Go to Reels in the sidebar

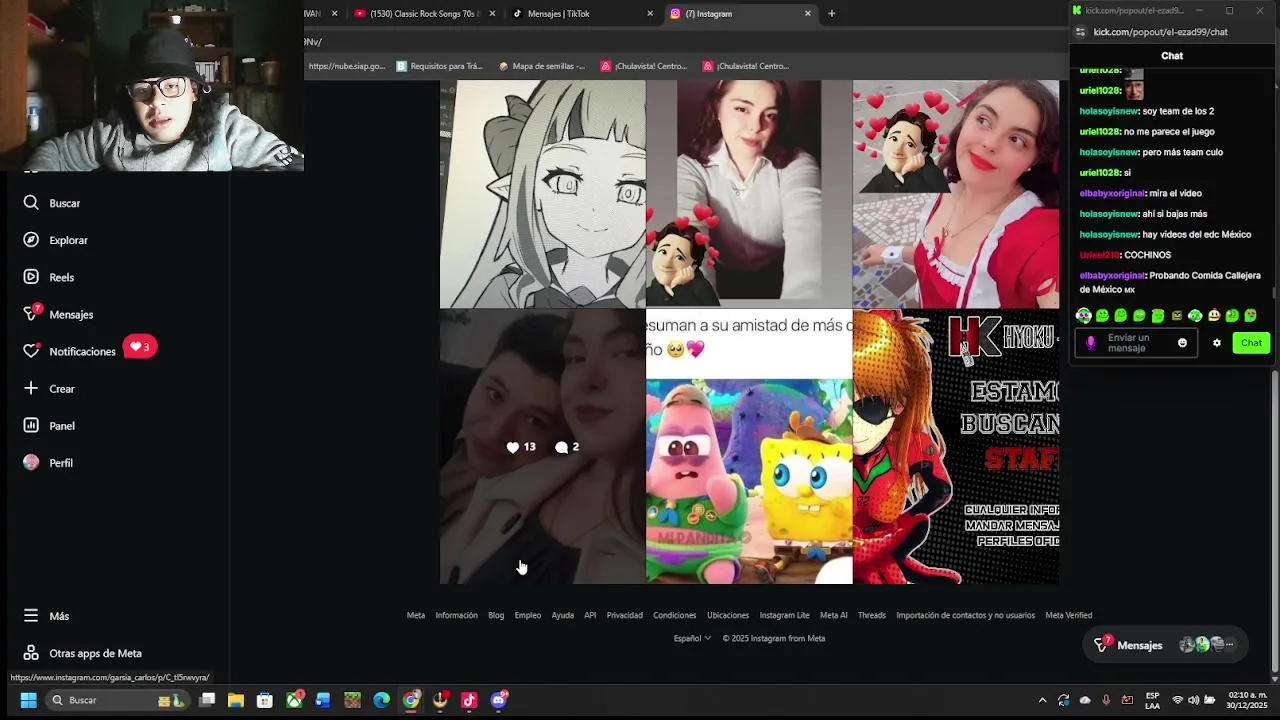[49, 277]
